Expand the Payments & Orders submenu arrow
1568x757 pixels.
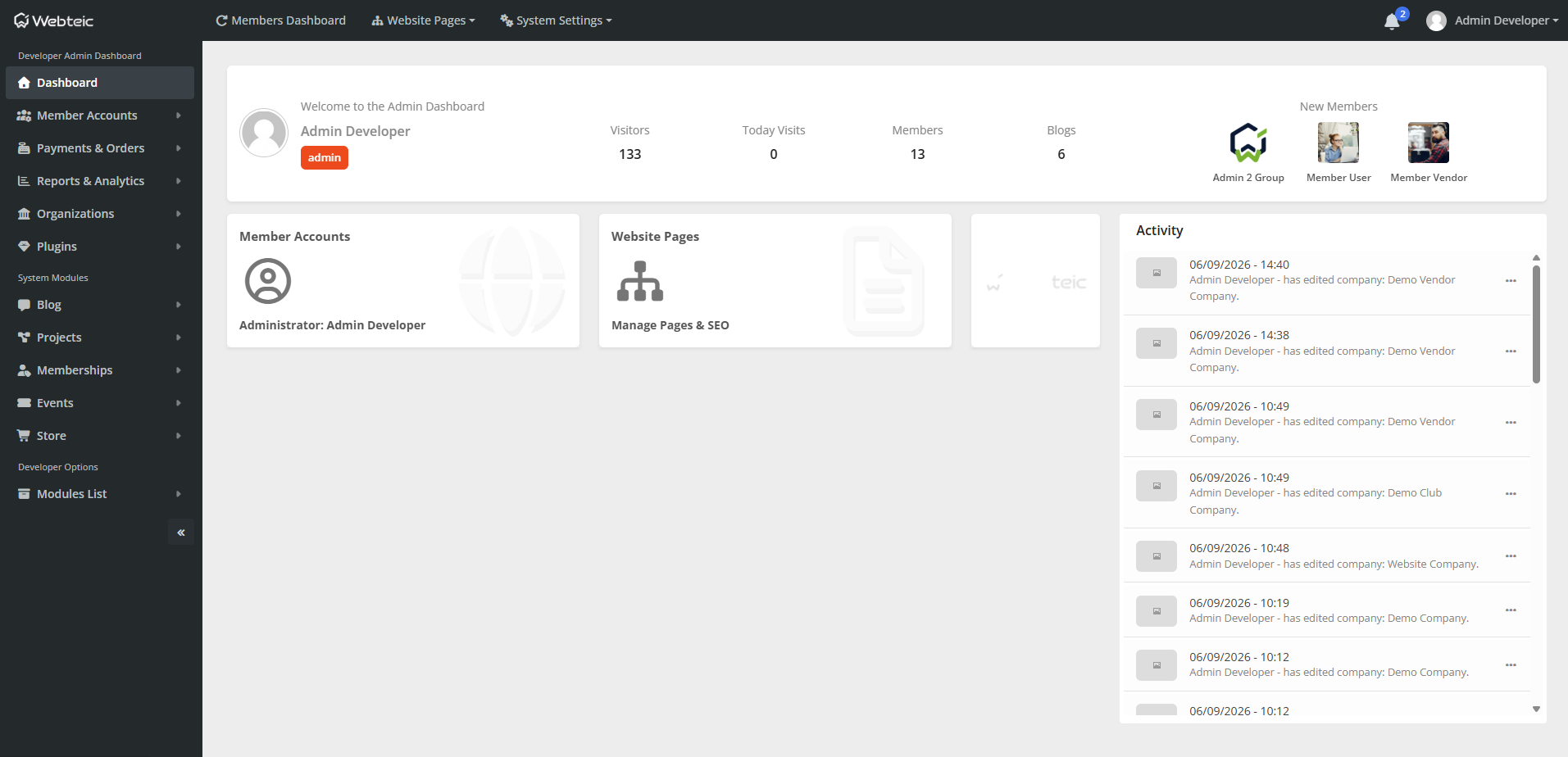[x=179, y=148]
